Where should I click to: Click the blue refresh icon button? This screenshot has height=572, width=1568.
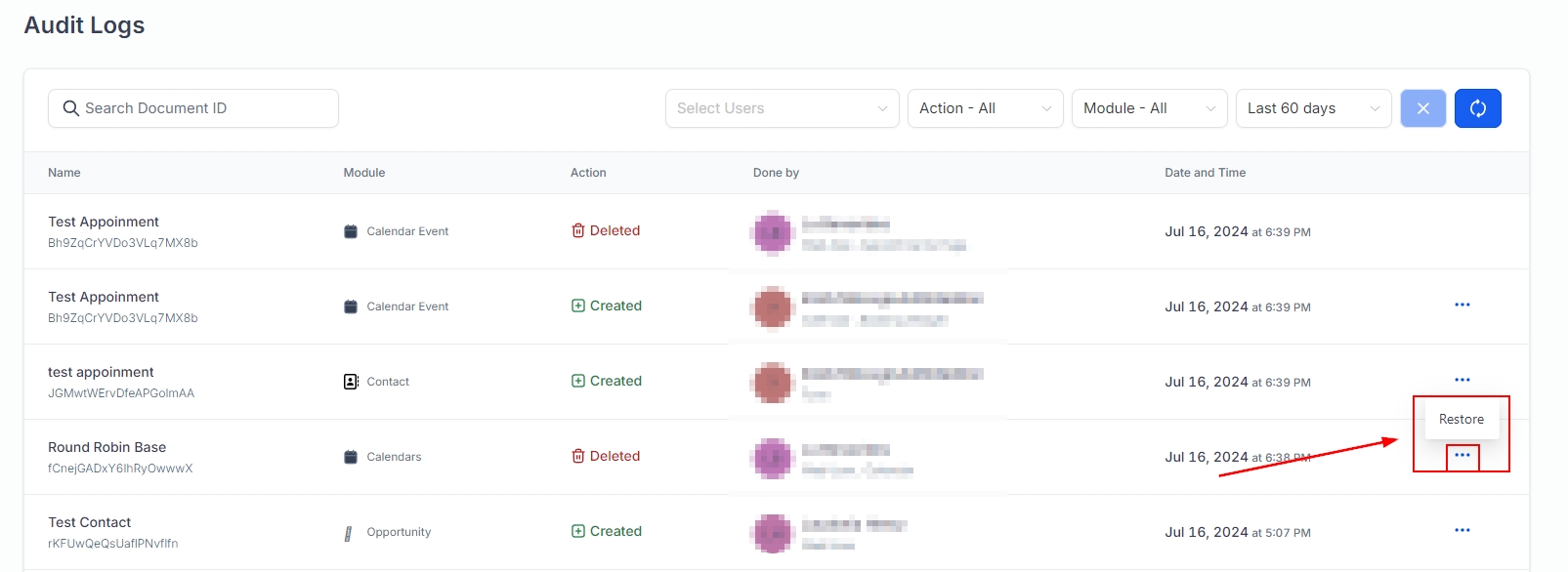1477,108
